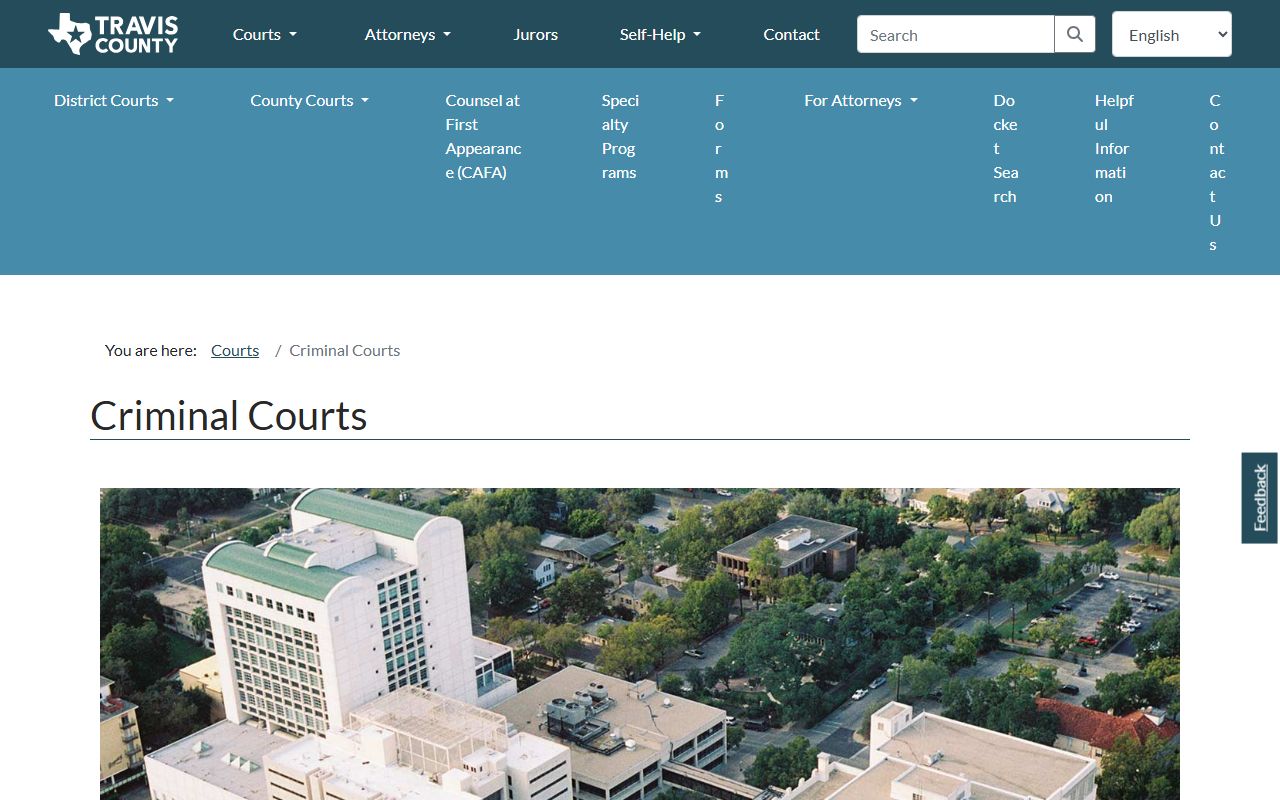
Task: Open Specialty Programs link
Action: click(620, 136)
